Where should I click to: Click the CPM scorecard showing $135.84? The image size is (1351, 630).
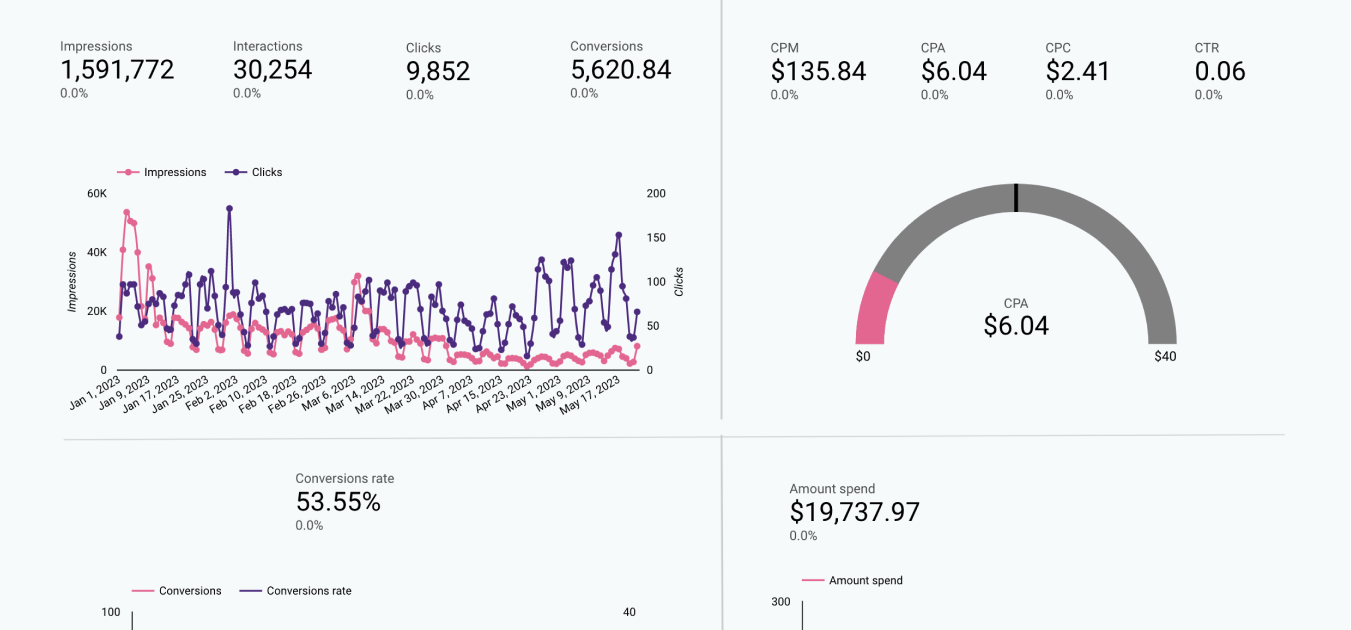tap(819, 71)
